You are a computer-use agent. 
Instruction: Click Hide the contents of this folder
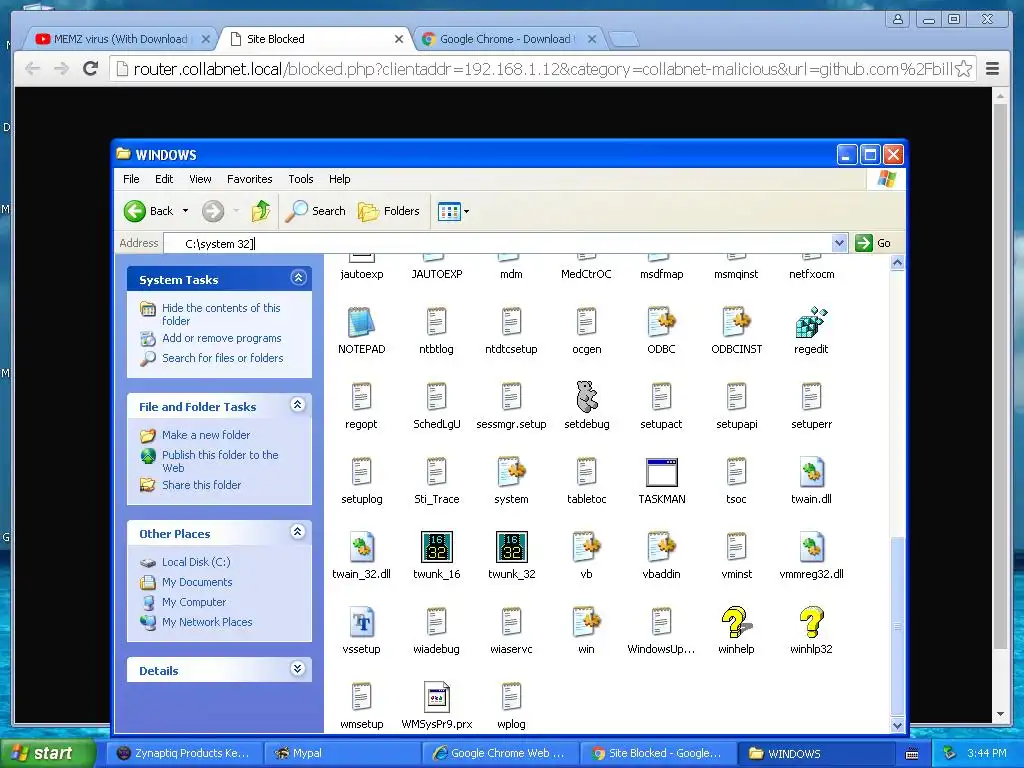pos(221,314)
